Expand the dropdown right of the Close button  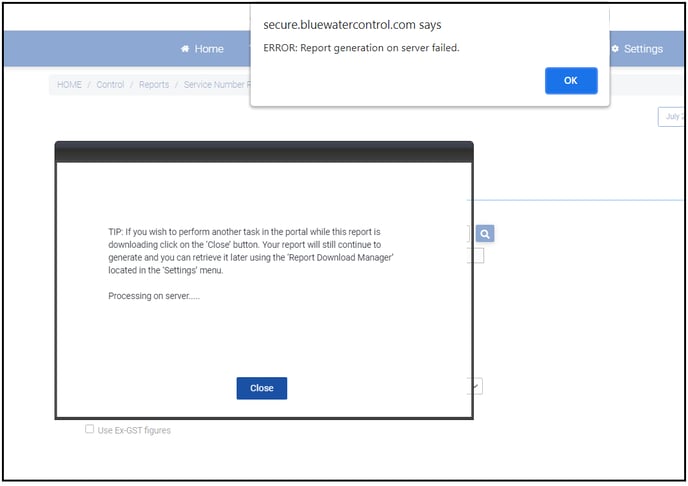point(477,385)
